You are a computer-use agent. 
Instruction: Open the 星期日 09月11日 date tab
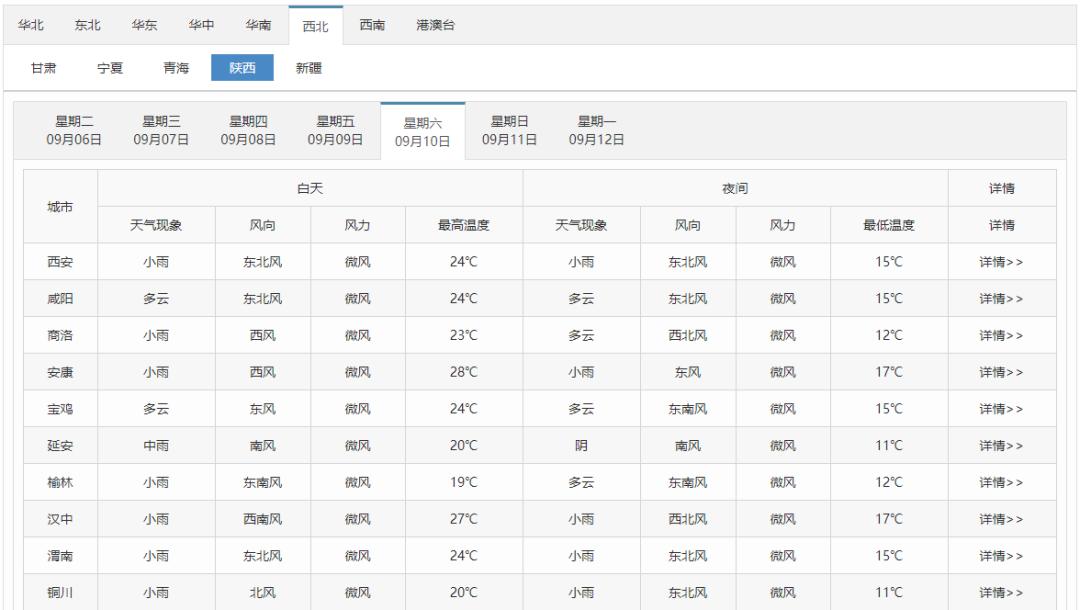tap(510, 130)
